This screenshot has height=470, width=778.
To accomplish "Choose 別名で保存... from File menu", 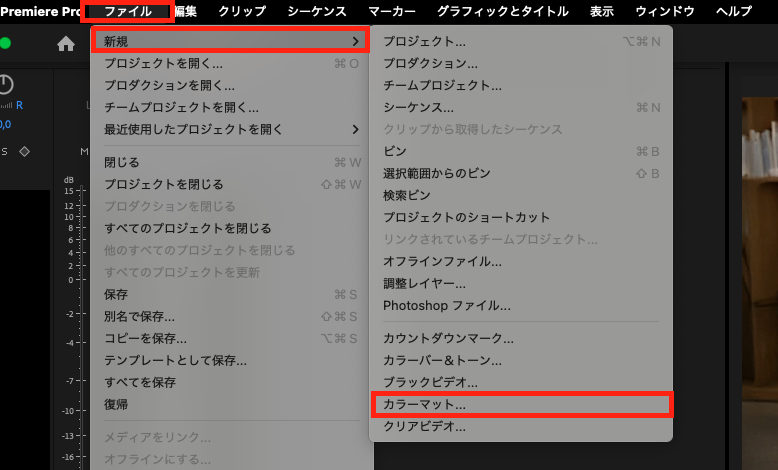I will tap(145, 316).
